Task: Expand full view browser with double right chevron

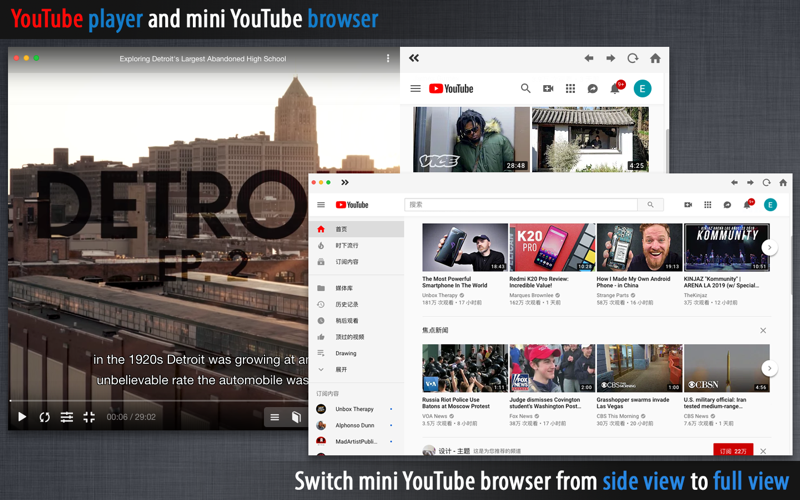Action: [345, 182]
